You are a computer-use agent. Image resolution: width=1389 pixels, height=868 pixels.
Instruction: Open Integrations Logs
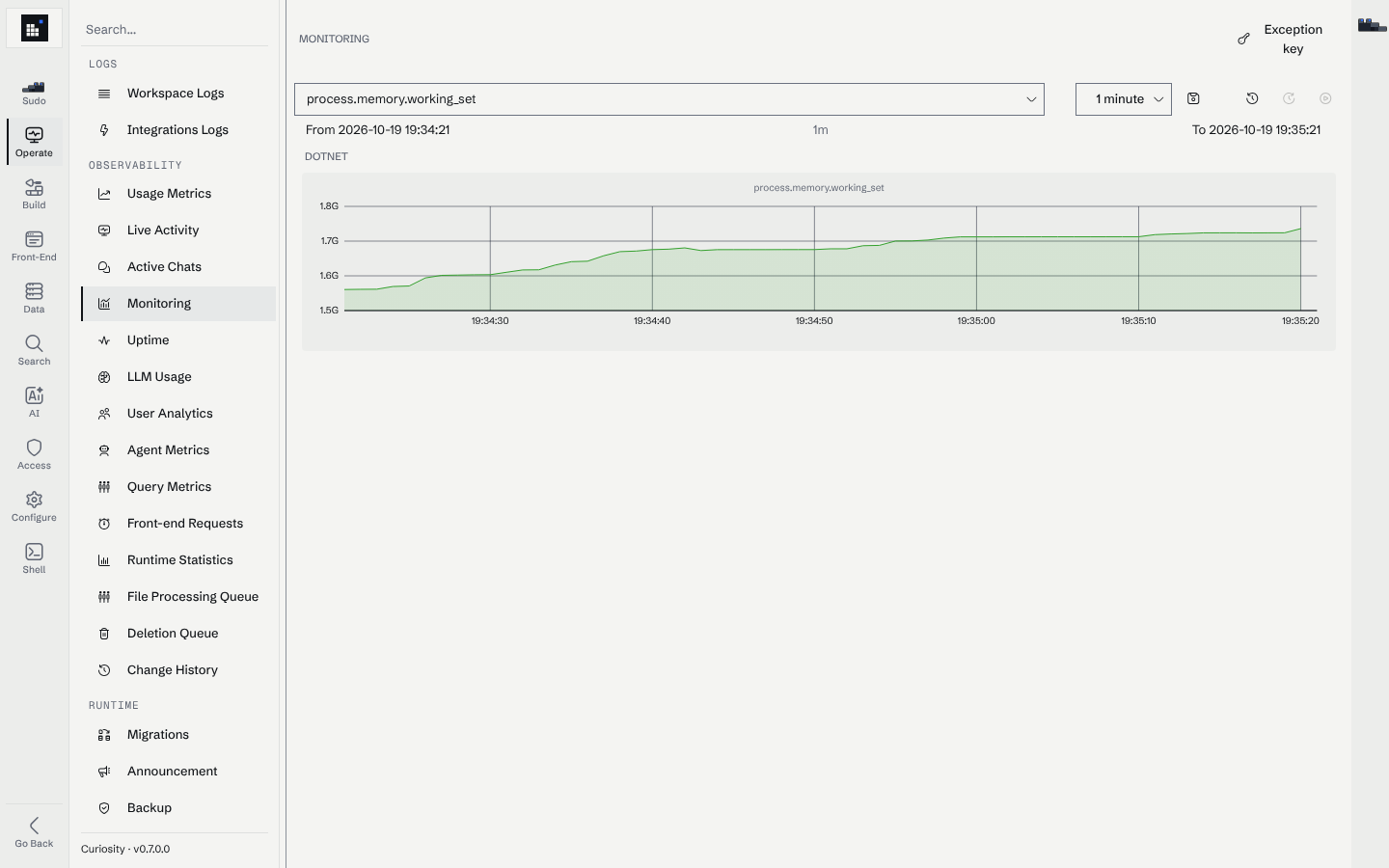pos(178,130)
